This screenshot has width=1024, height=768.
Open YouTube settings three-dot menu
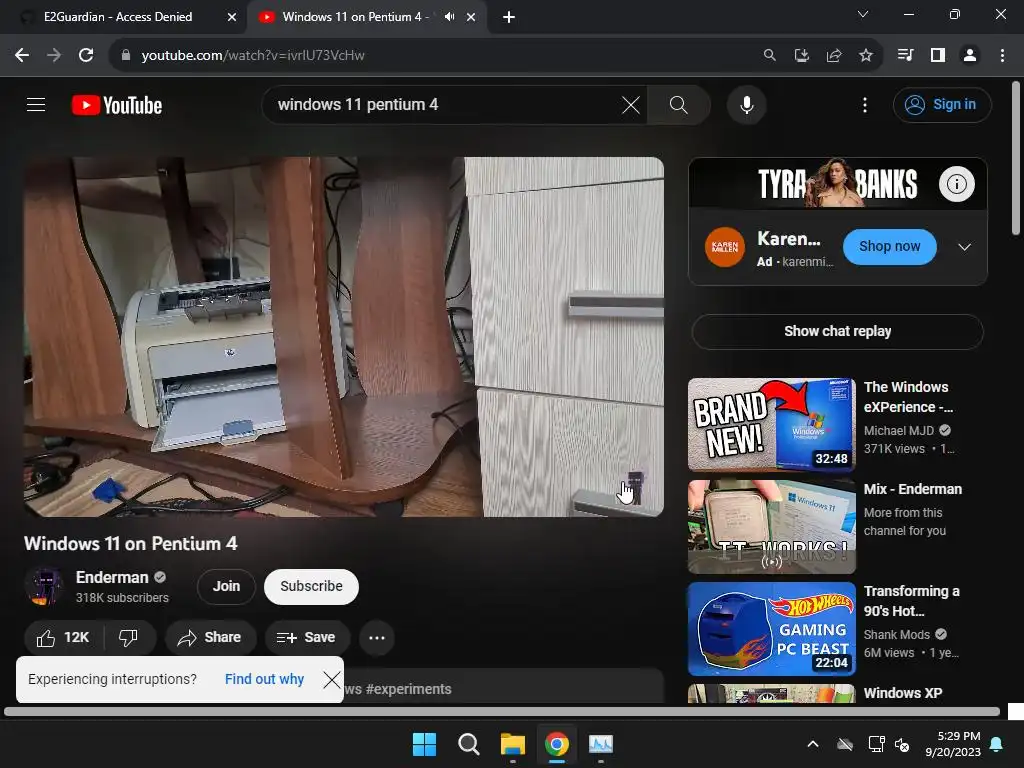point(865,104)
